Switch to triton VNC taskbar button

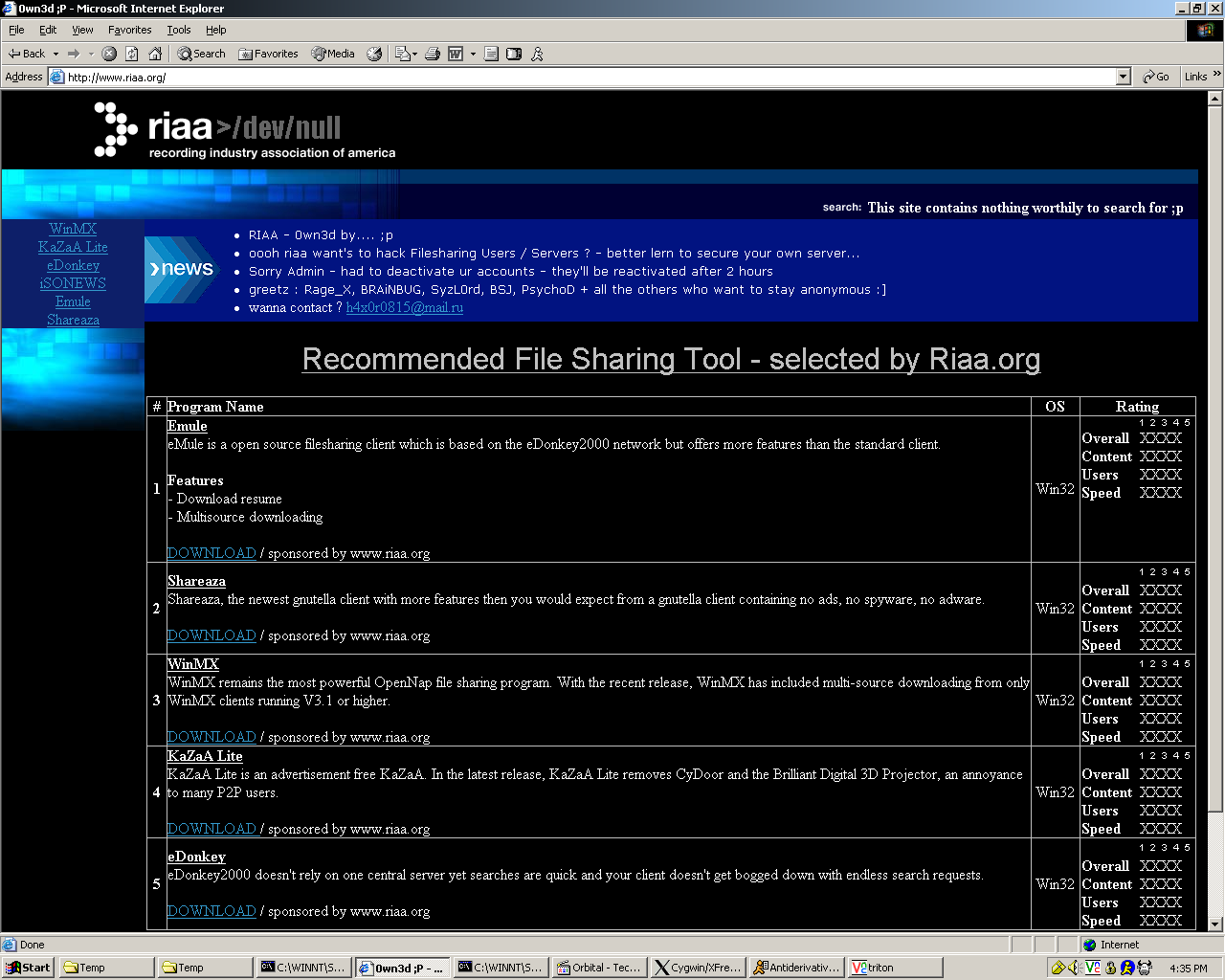pos(896,968)
